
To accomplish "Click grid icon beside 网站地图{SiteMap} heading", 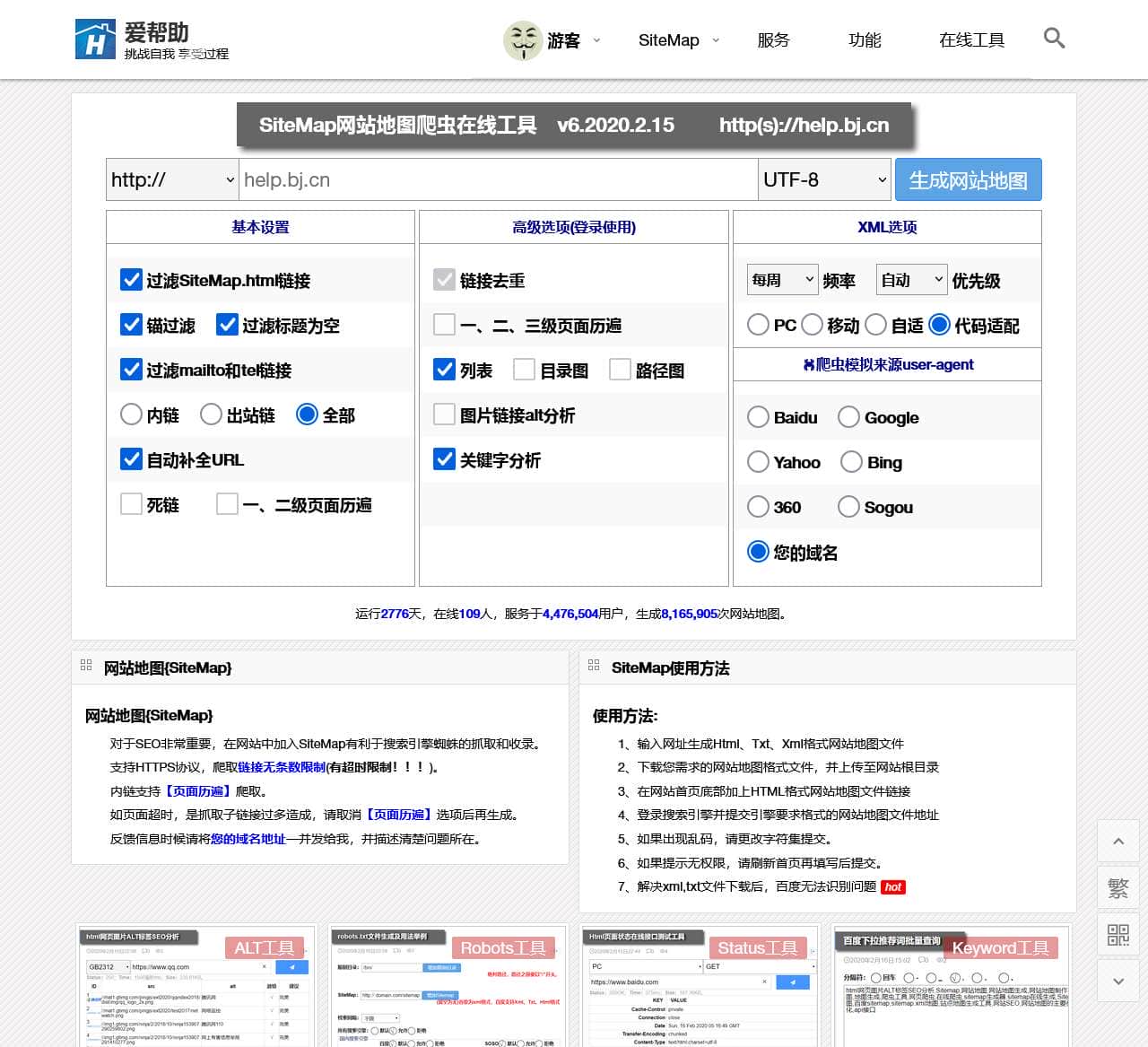I will [x=86, y=665].
